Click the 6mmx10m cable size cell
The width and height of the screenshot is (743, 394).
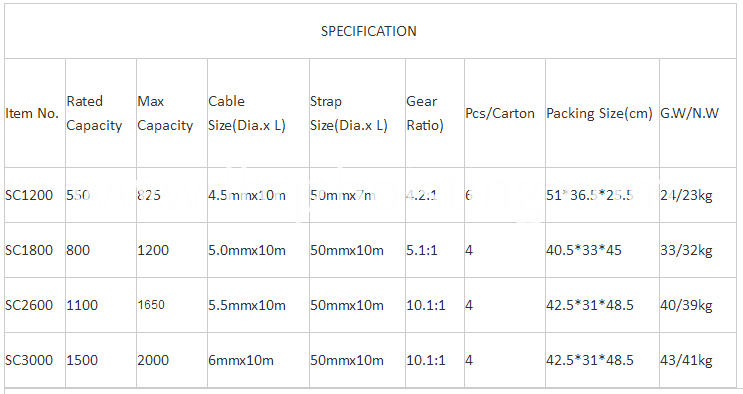coord(241,360)
